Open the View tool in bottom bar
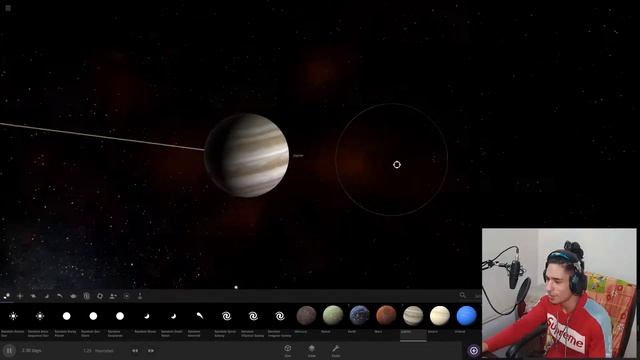 pyautogui.click(x=288, y=350)
